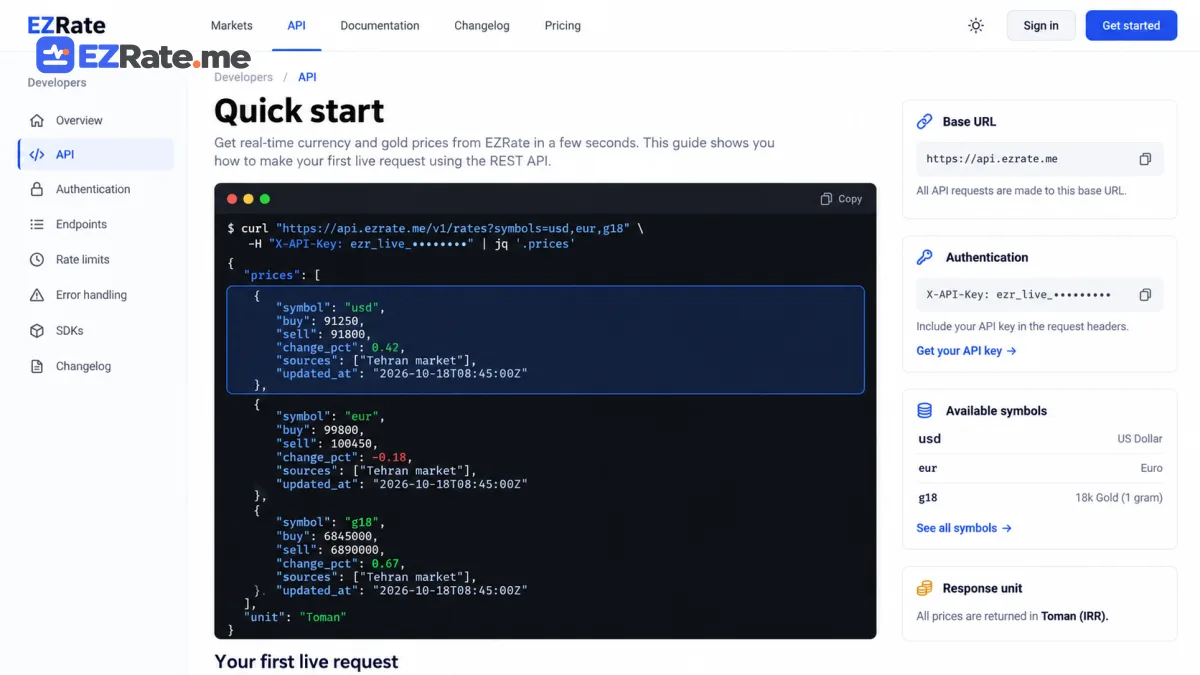This screenshot has width=1200, height=675.
Task: Click the g18 18k Gold symbol row
Action: pos(1040,498)
